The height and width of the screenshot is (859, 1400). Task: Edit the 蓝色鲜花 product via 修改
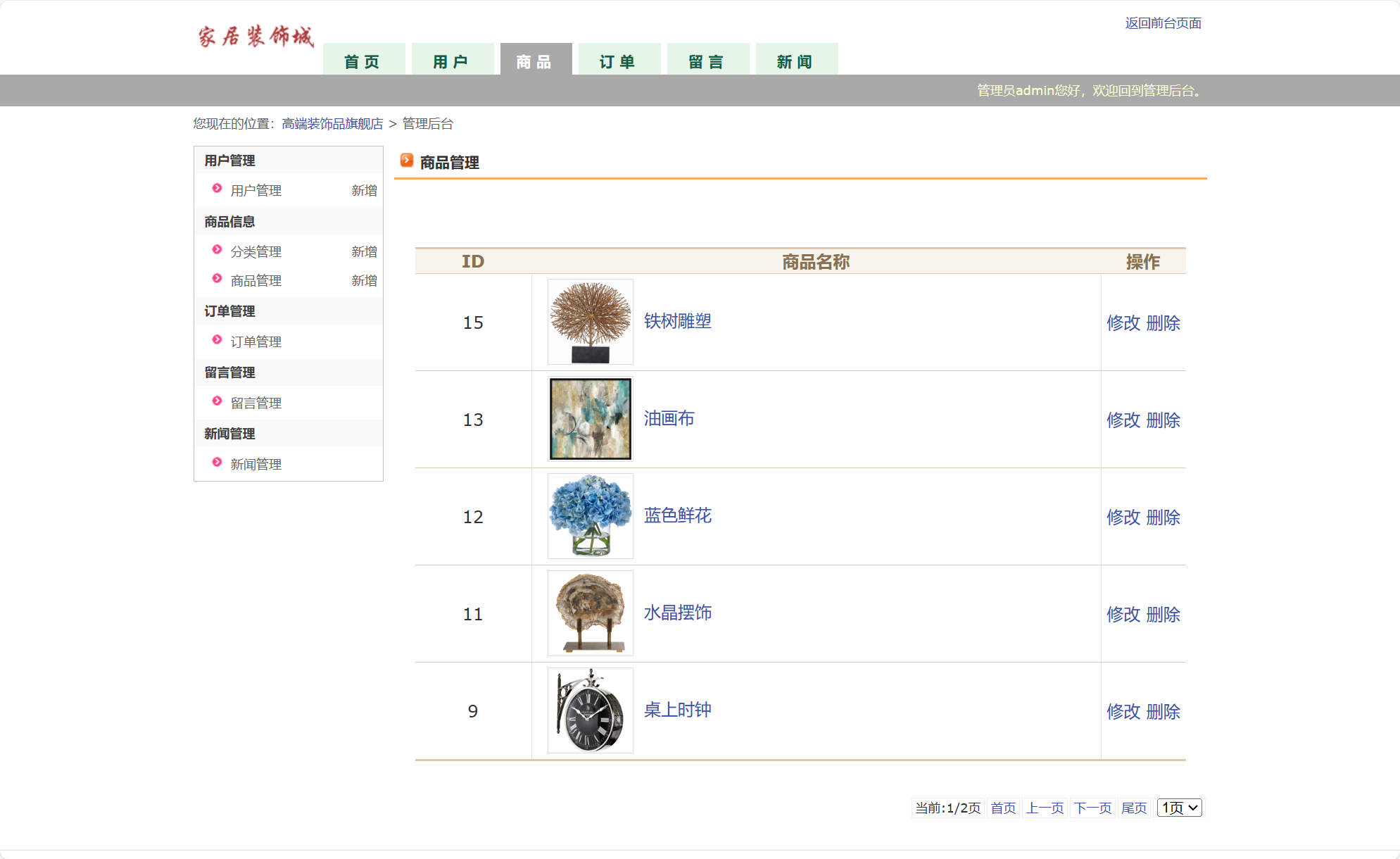point(1123,517)
